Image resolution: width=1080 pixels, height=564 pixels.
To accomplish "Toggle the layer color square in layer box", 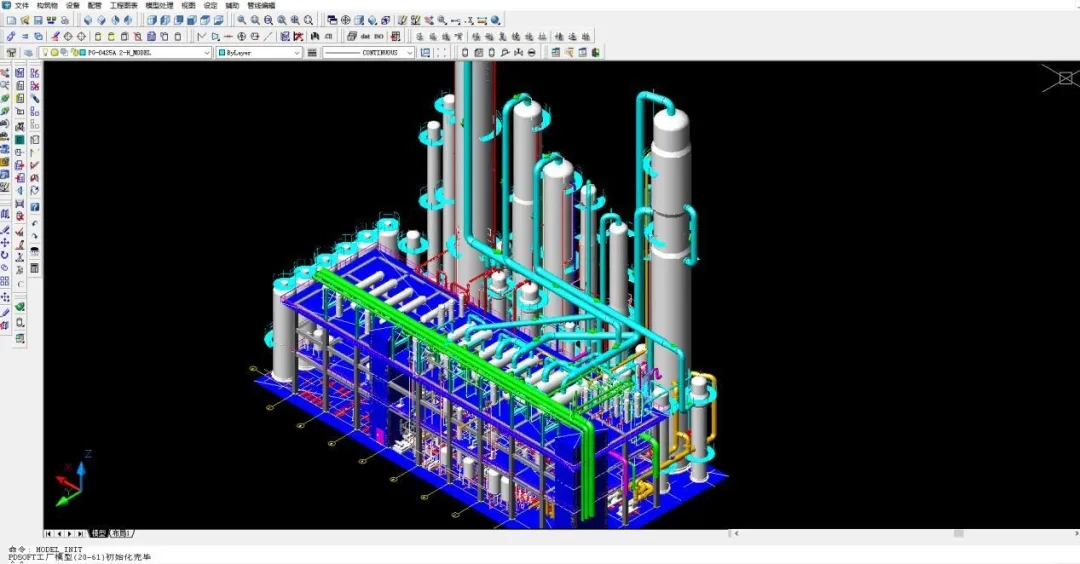I will 81,53.
